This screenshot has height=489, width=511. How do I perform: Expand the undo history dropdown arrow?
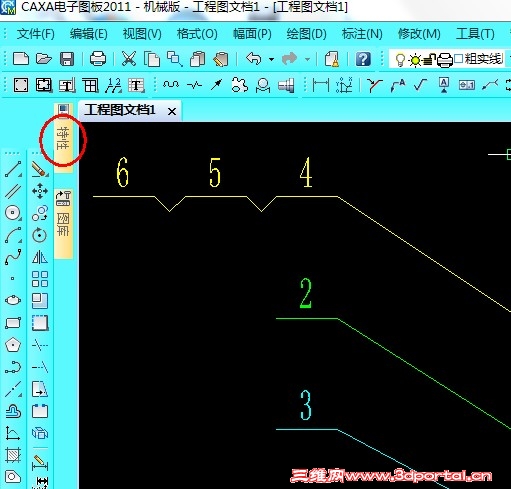(x=271, y=60)
